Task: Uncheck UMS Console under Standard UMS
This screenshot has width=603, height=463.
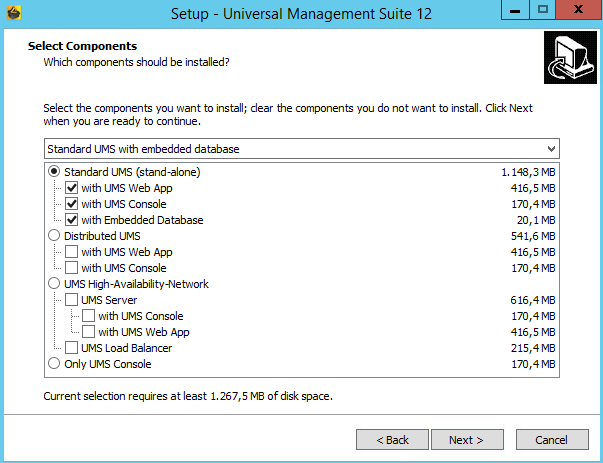Action: (x=72, y=204)
